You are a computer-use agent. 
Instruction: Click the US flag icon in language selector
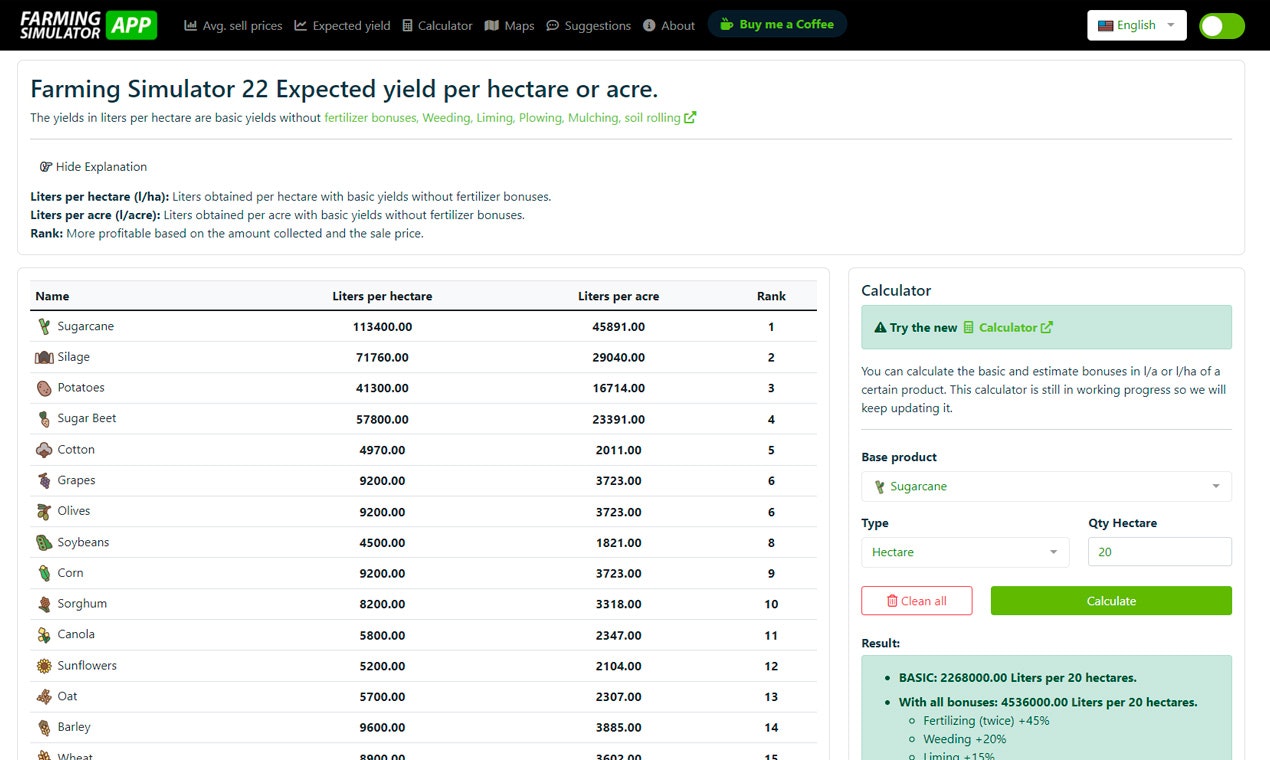[1105, 26]
